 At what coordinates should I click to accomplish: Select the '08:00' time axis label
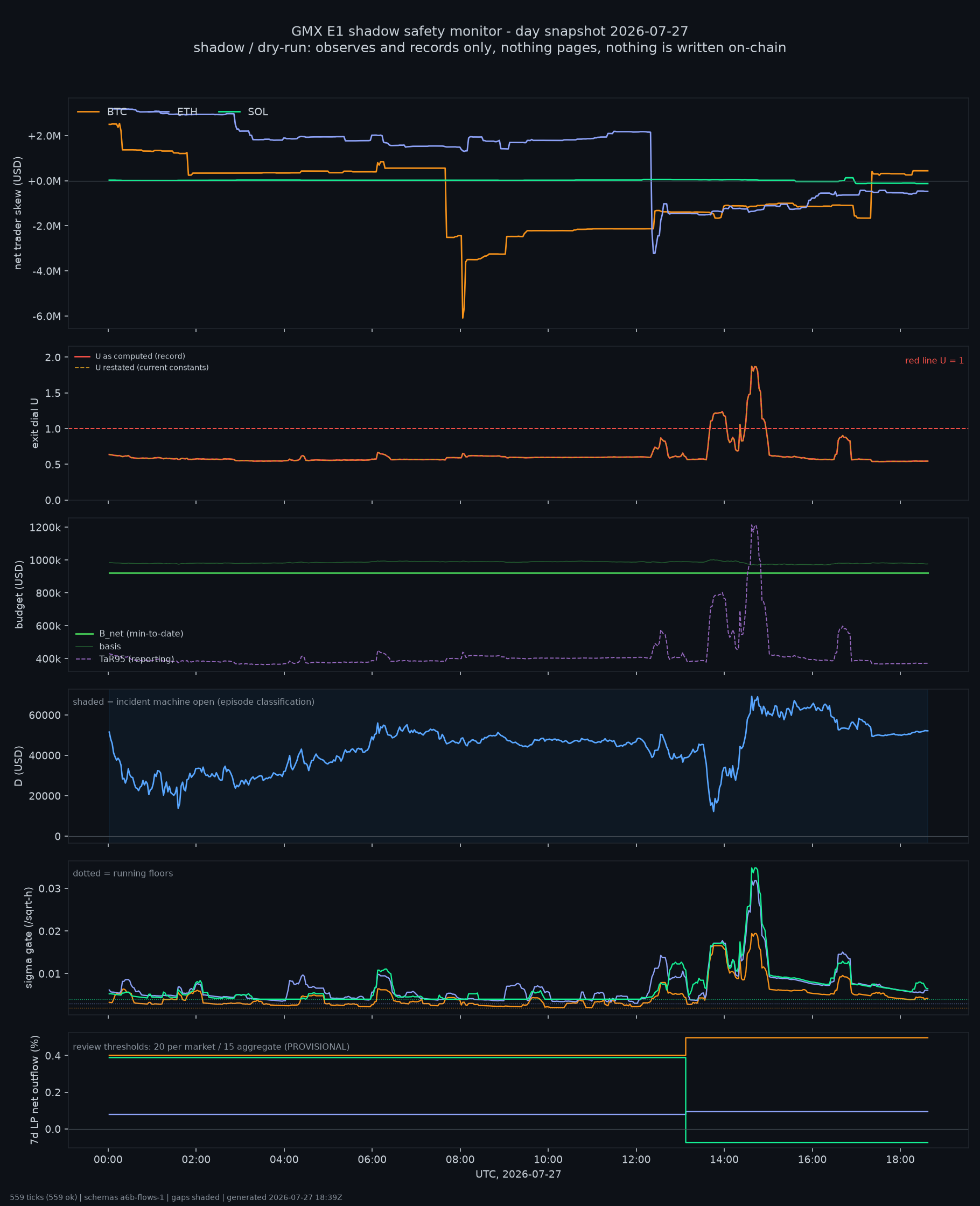point(460,1160)
